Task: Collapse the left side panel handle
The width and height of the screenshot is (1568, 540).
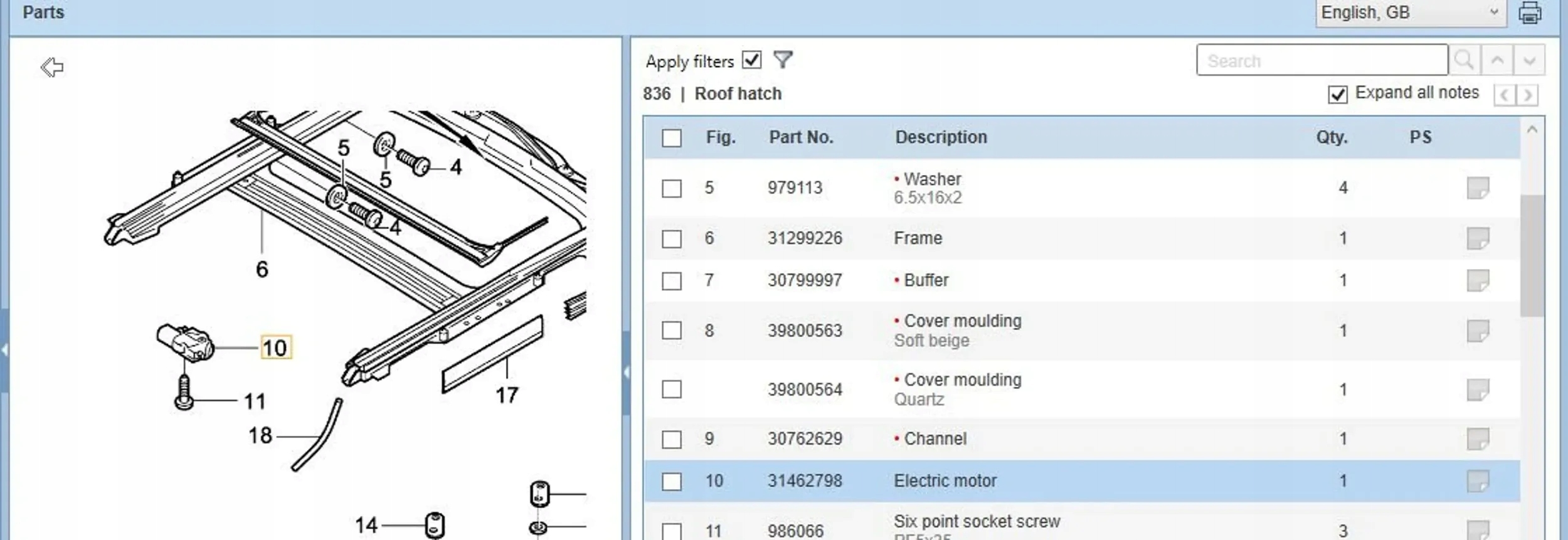Action: (4, 349)
